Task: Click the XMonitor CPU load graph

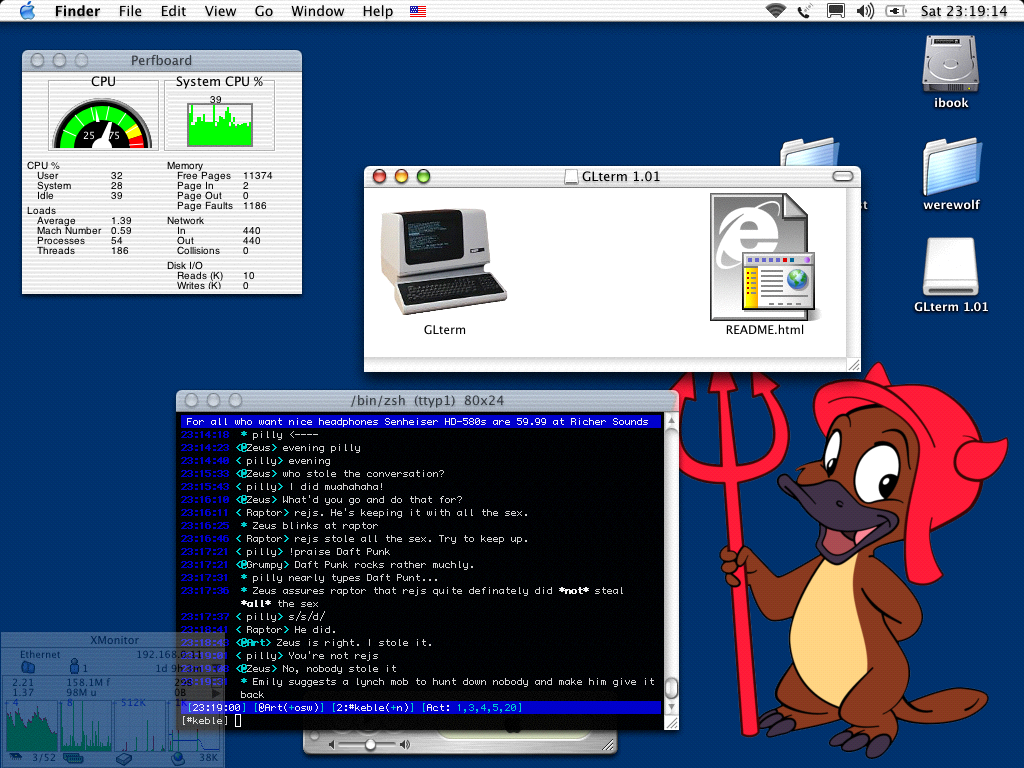Action: [x=31, y=726]
